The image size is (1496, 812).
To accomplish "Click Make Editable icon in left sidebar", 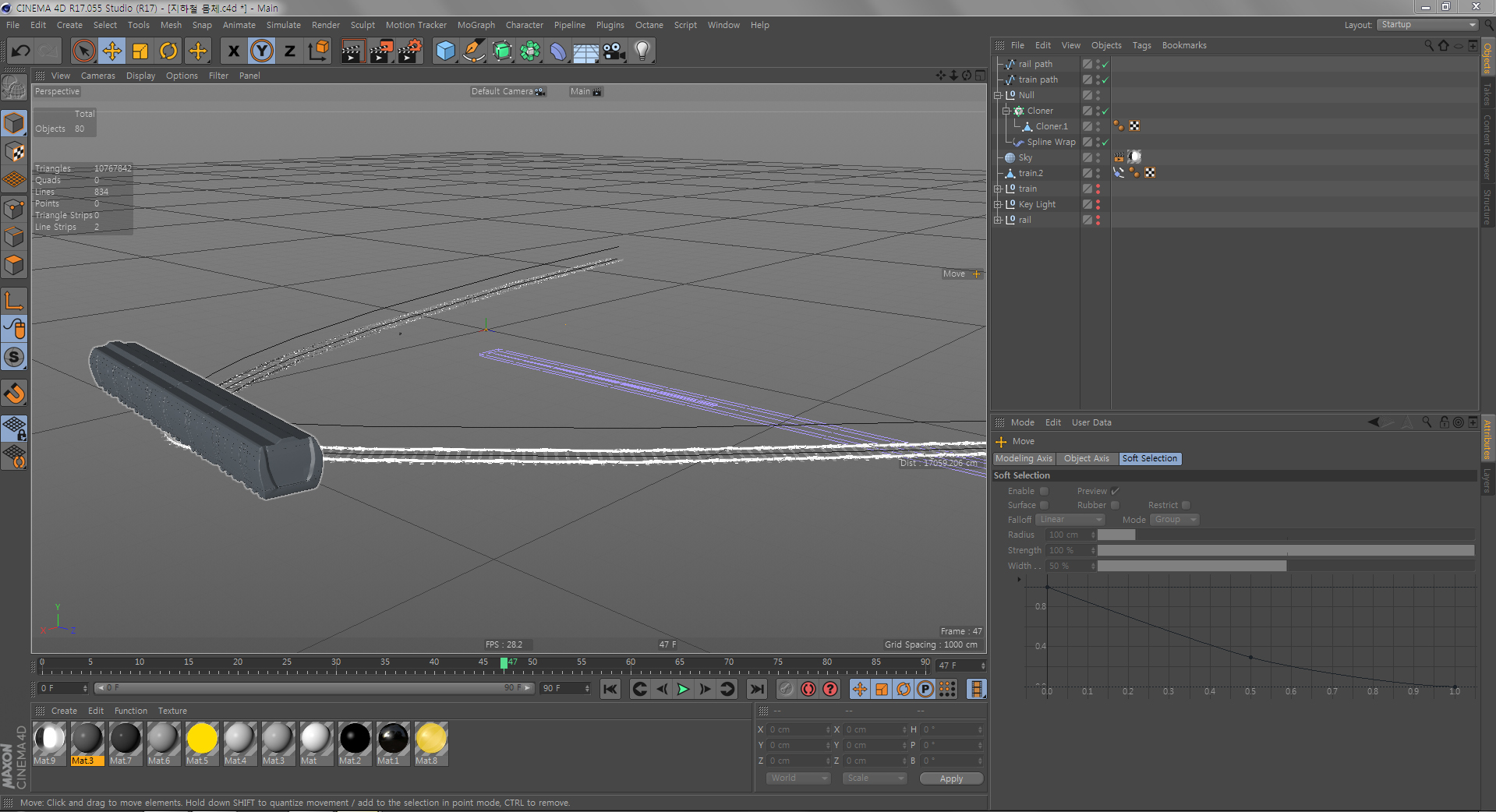I will (x=14, y=87).
